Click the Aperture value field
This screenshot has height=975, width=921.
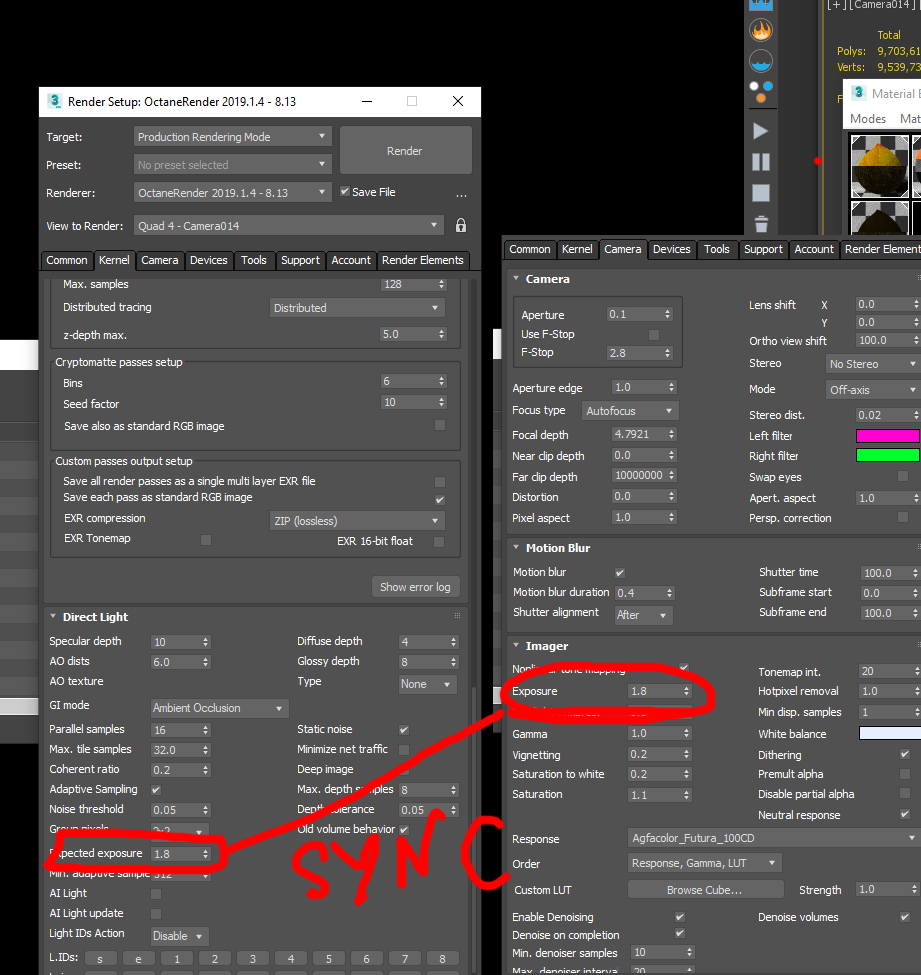click(x=634, y=314)
